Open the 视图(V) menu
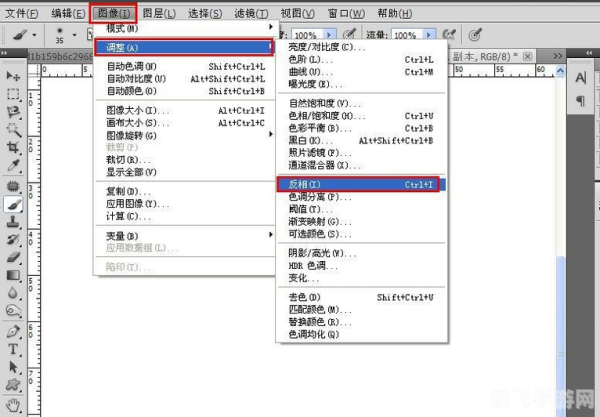Screen dimensions: 600x417 pyautogui.click(x=298, y=13)
